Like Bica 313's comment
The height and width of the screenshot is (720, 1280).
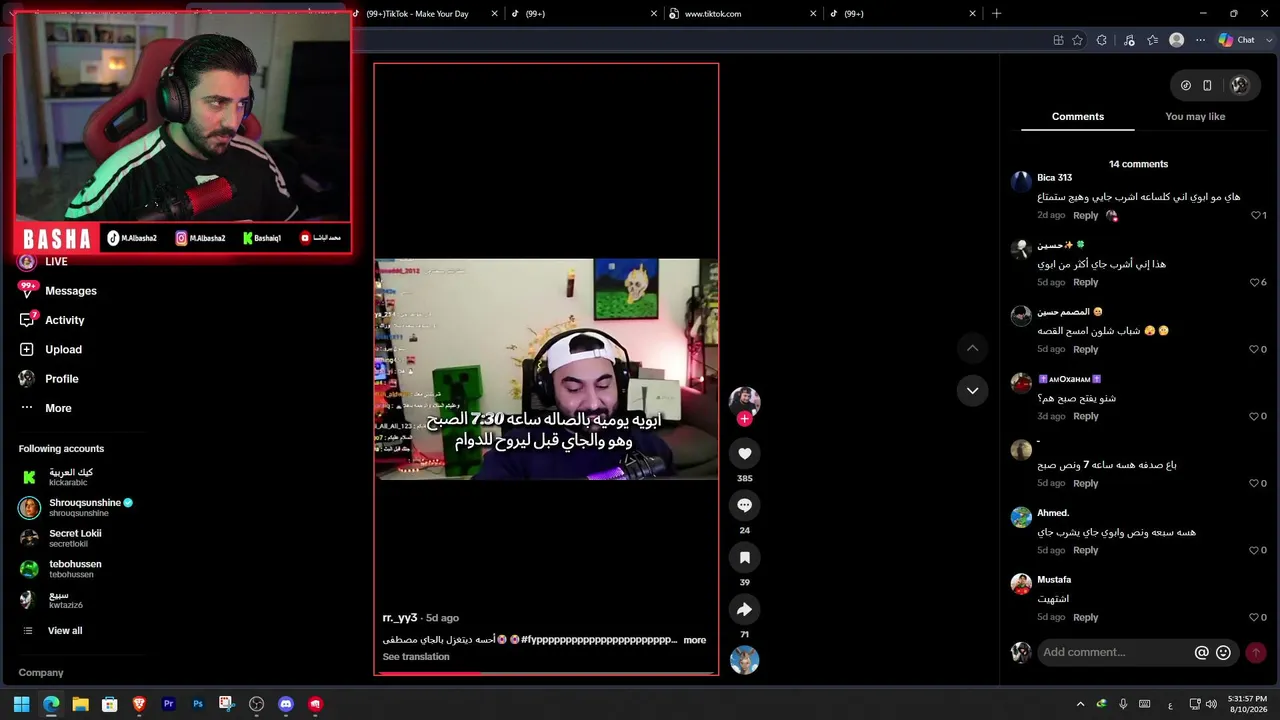[1258, 215]
